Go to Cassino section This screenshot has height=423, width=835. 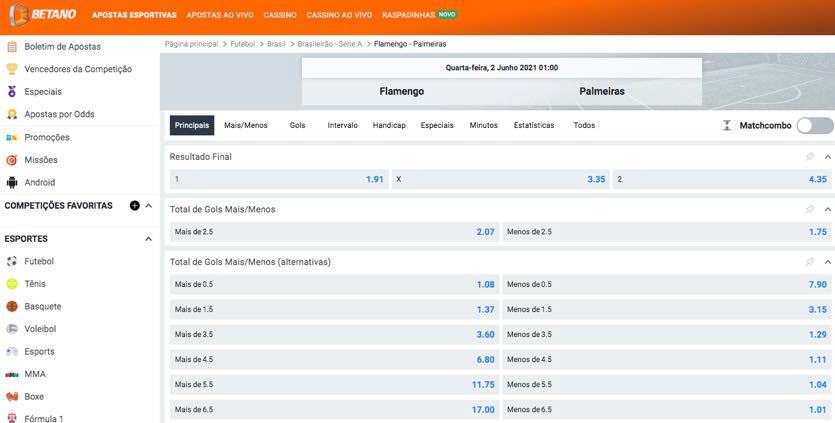(x=280, y=15)
